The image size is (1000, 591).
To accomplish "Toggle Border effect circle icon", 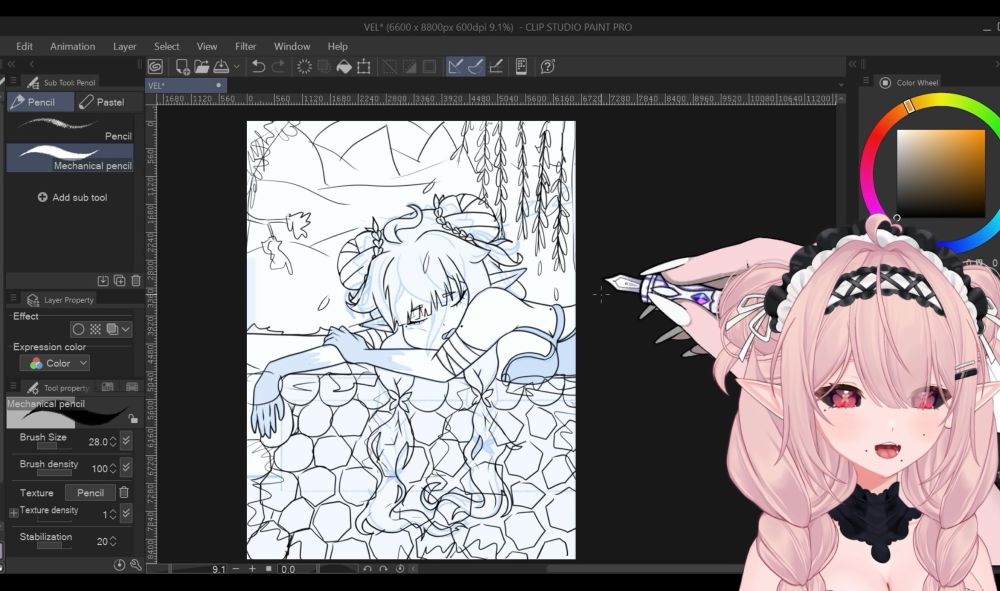I will 78,329.
